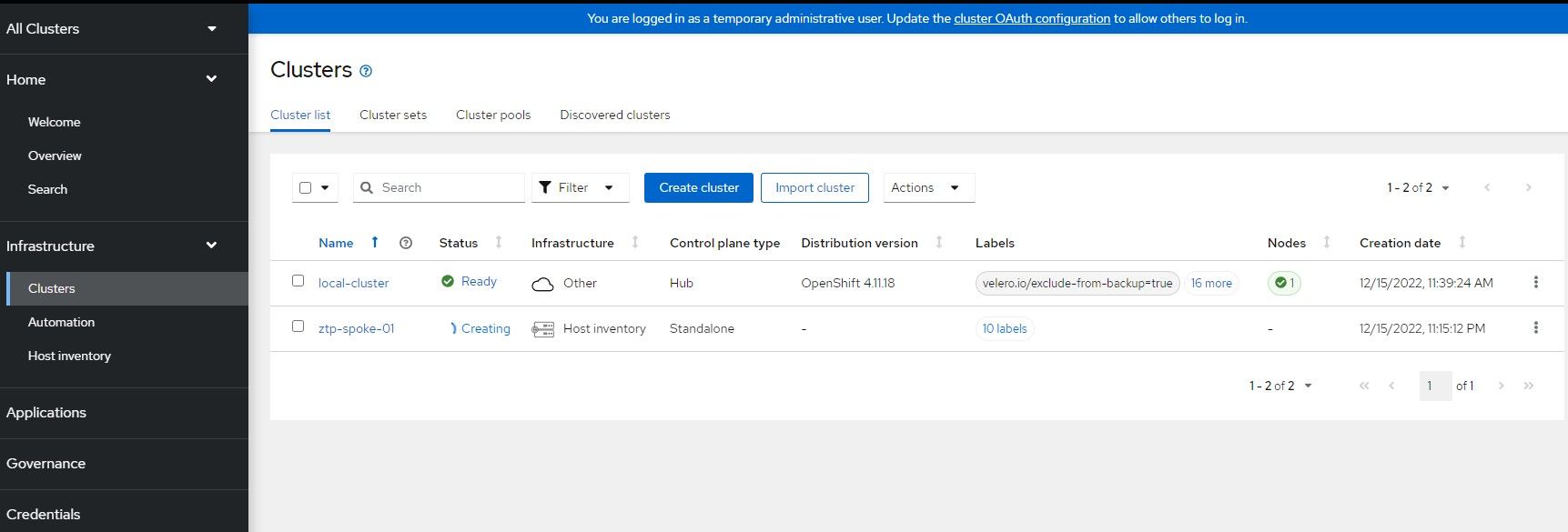
Task: Switch to Cluster list tab
Action: point(300,115)
